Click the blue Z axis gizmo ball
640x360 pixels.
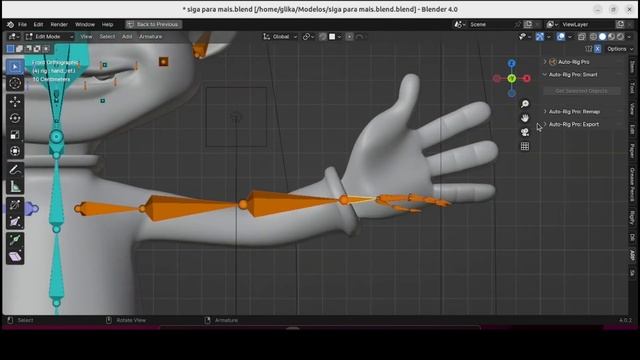[511, 63]
